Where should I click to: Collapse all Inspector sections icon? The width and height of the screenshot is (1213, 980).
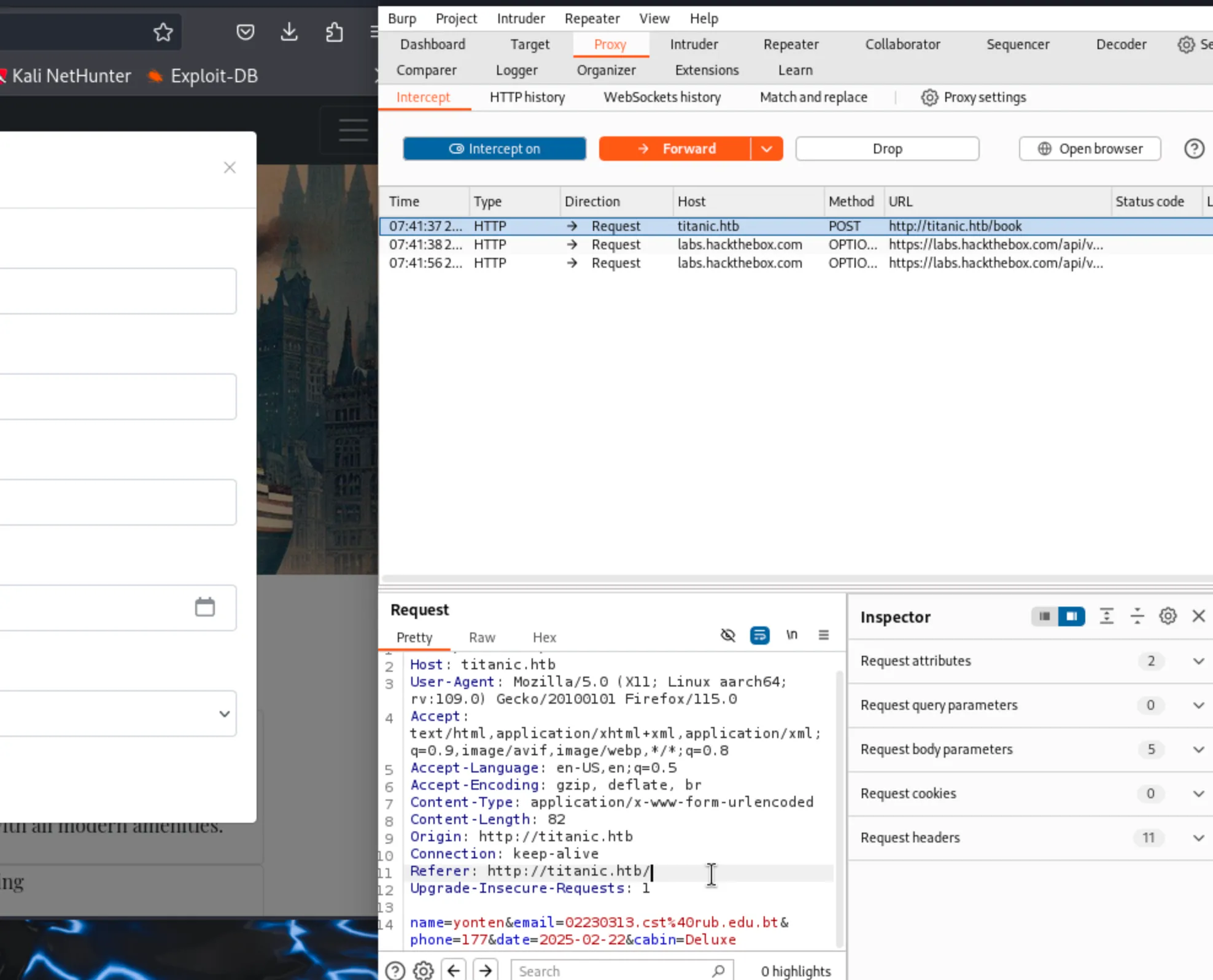point(1137,616)
